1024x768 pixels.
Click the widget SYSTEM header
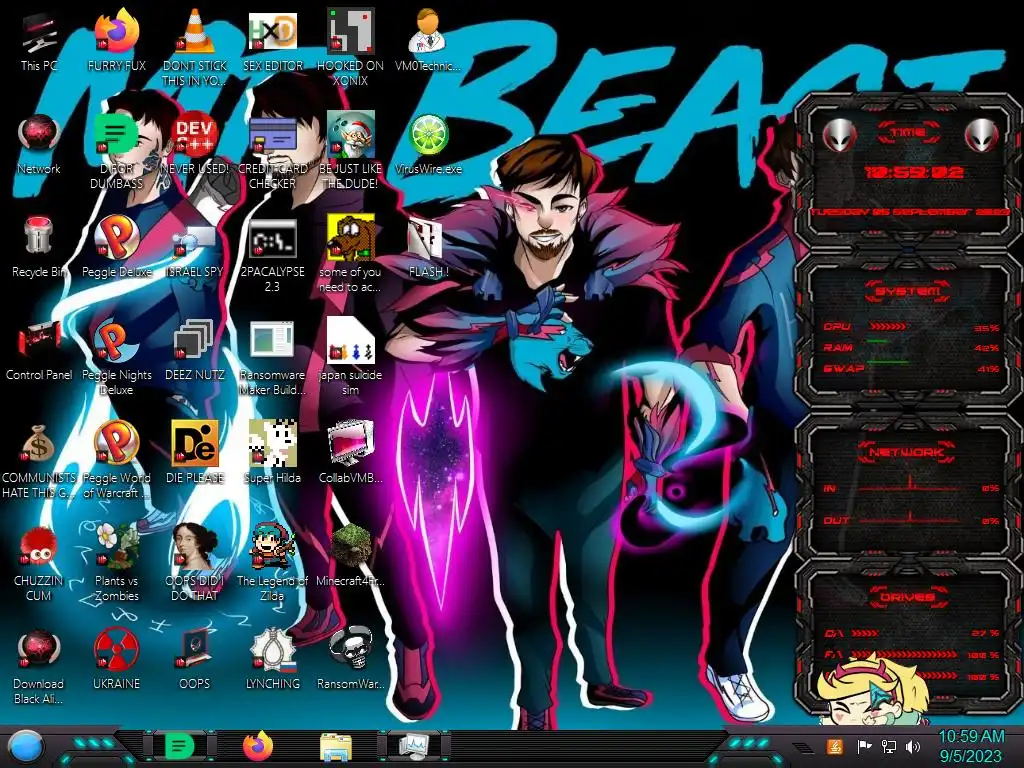(908, 291)
